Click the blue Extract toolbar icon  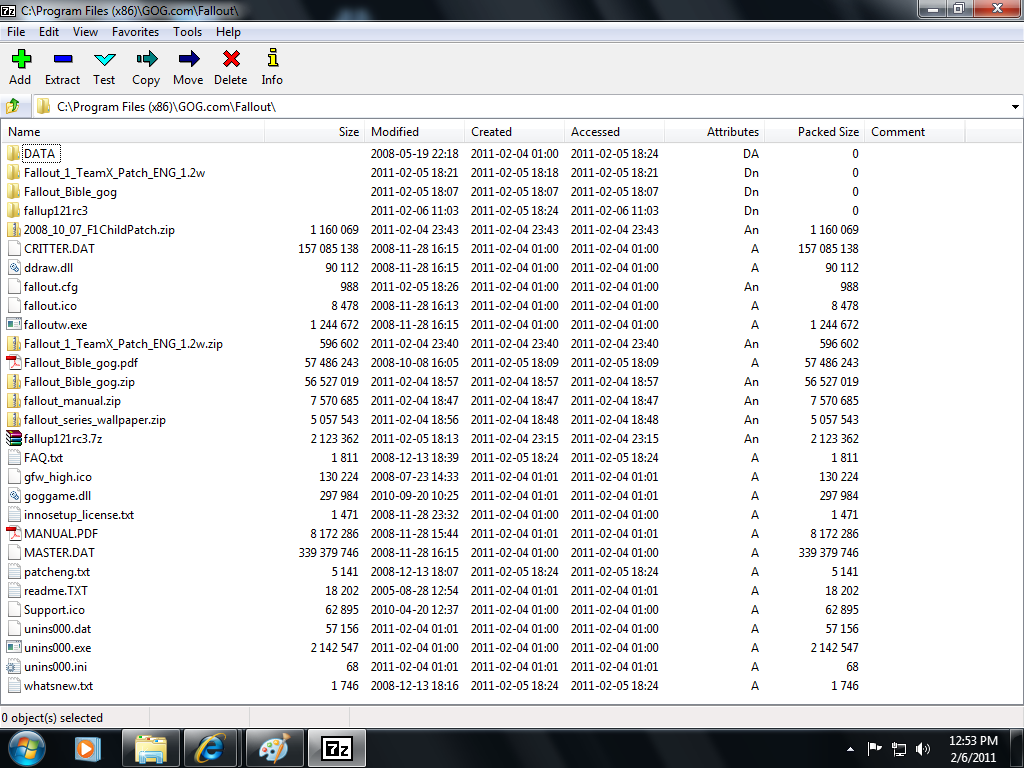(x=63, y=59)
